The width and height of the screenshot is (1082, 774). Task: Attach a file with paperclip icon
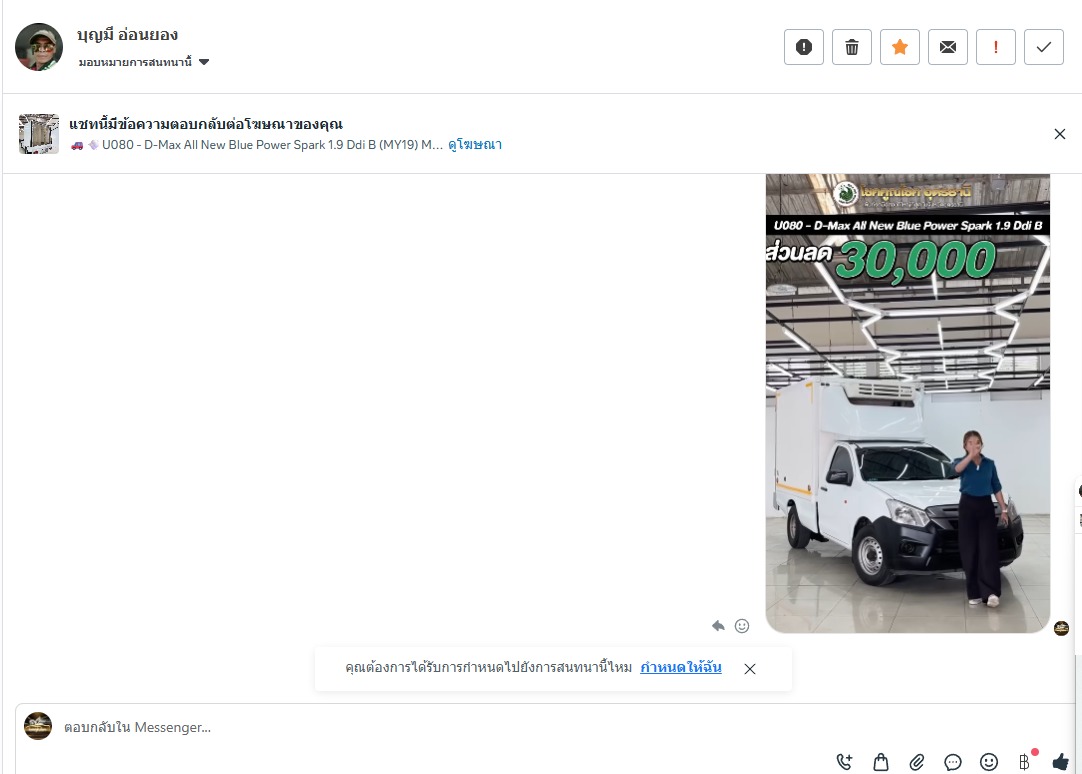click(x=916, y=762)
